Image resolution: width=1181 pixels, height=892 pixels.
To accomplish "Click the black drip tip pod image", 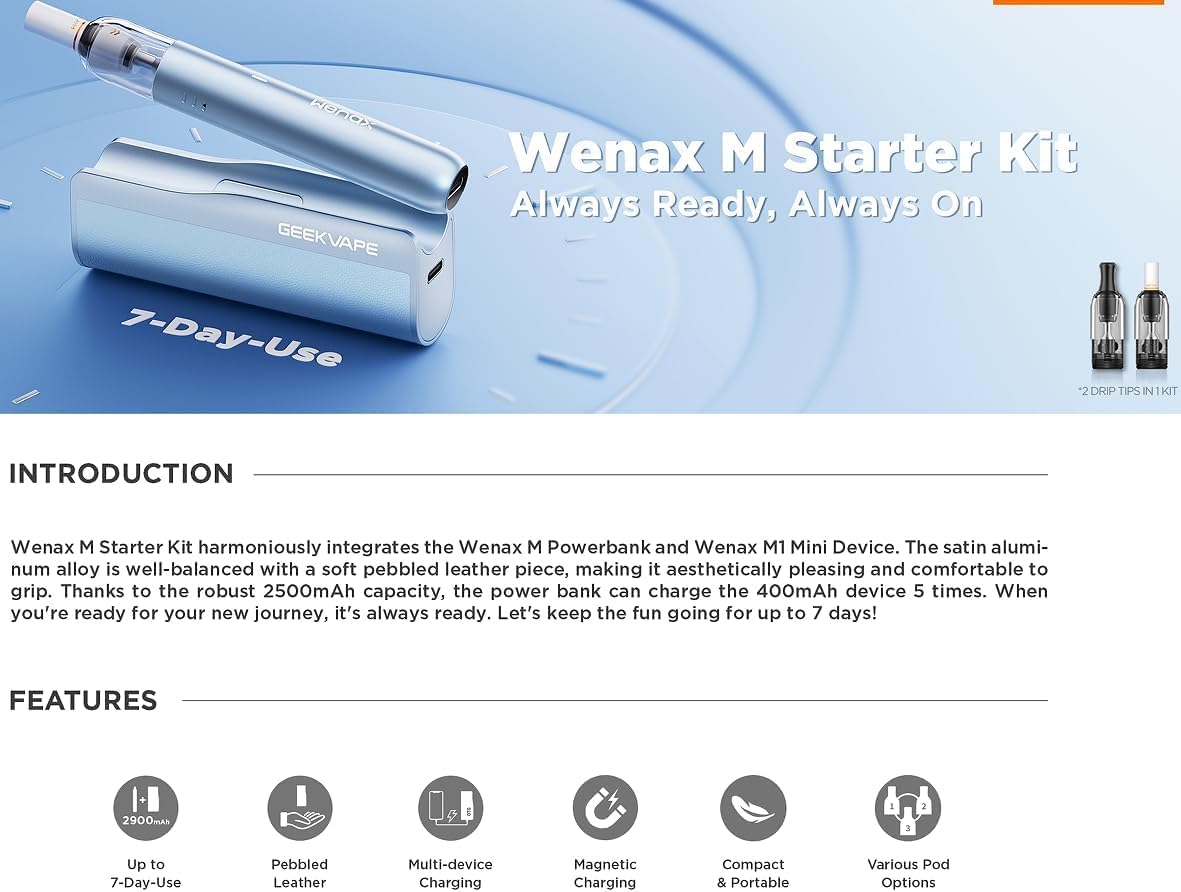I will pos(1108,316).
